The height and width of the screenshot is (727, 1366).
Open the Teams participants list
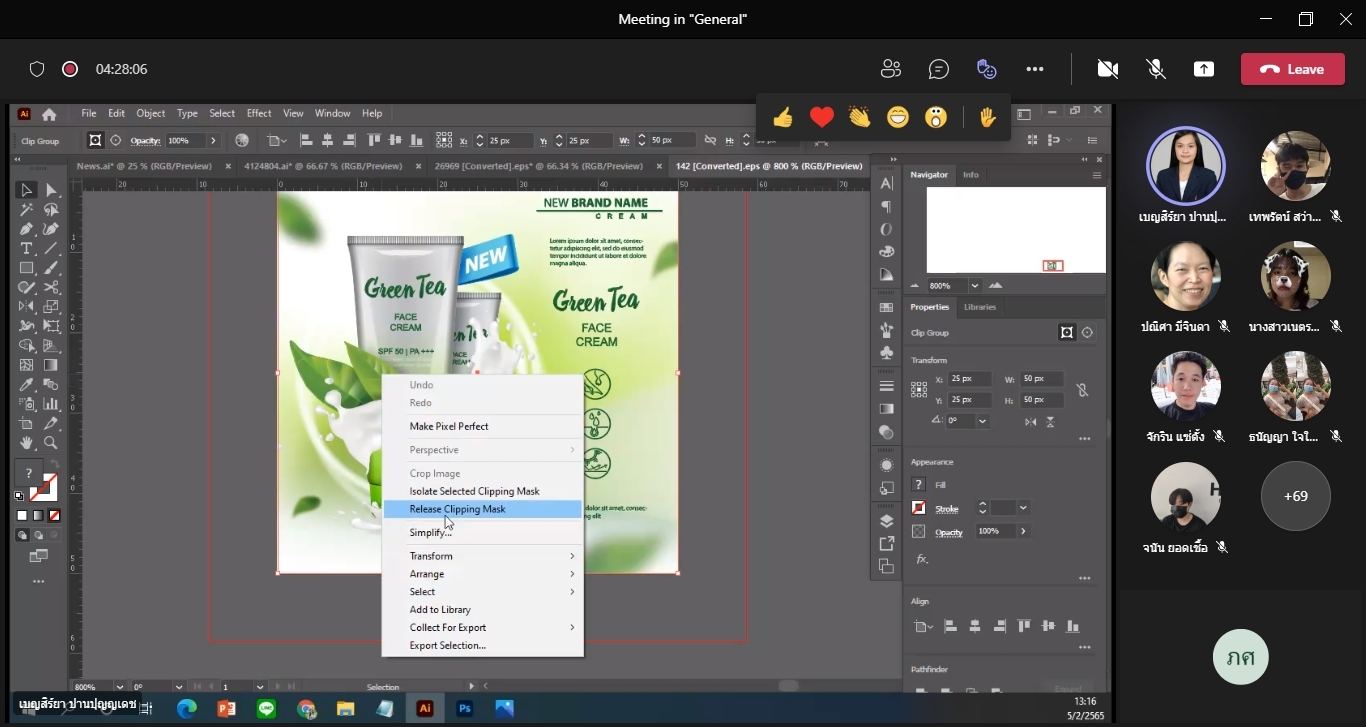tap(890, 69)
